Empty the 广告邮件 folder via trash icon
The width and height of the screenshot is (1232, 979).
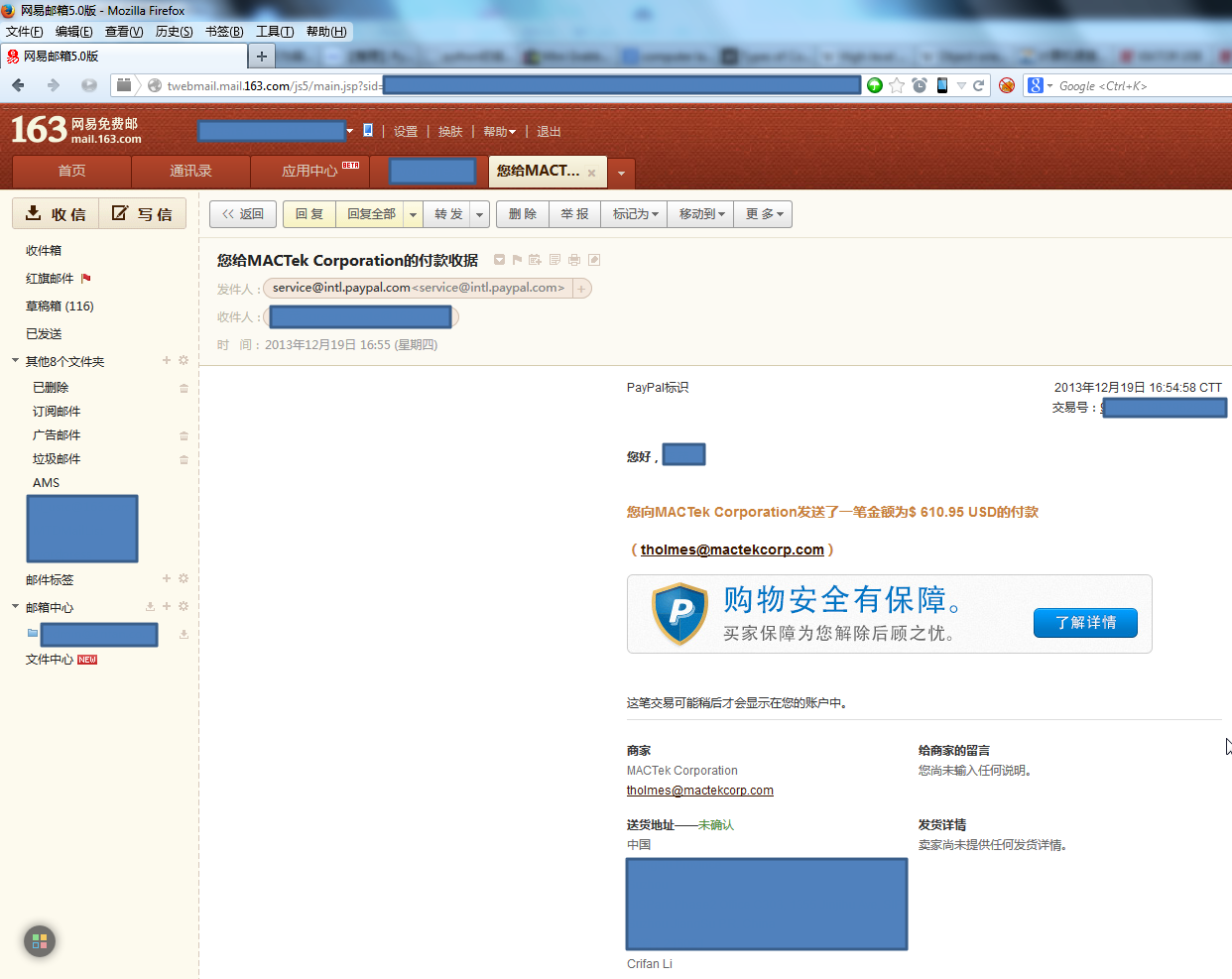pos(184,435)
